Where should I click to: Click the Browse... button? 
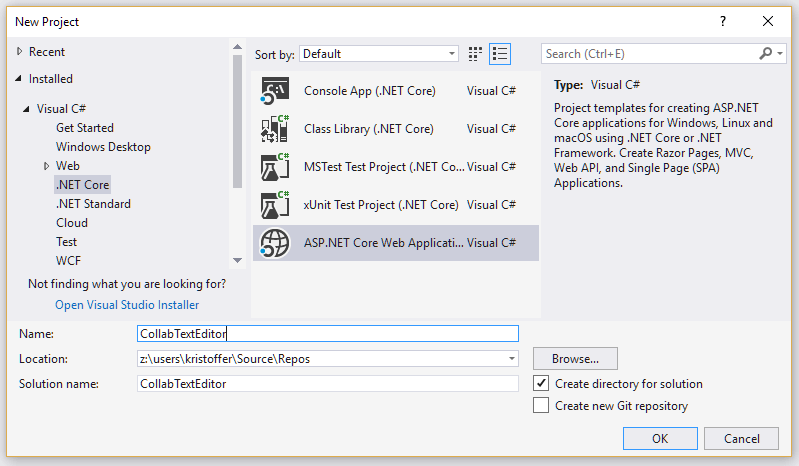[x=575, y=359]
